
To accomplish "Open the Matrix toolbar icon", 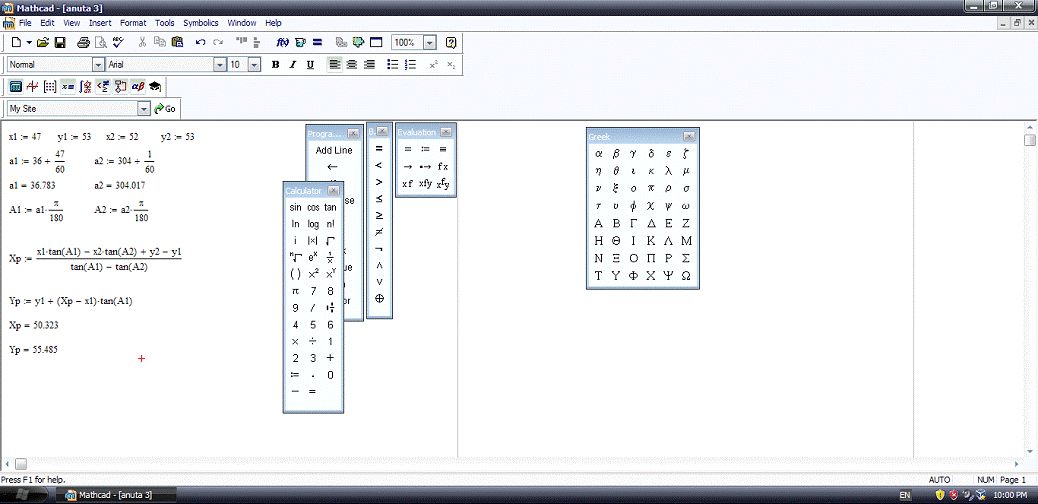I will tap(50, 86).
